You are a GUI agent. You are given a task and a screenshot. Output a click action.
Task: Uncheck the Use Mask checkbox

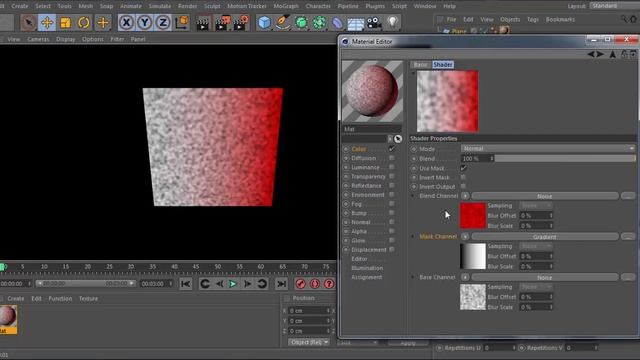[x=463, y=168]
